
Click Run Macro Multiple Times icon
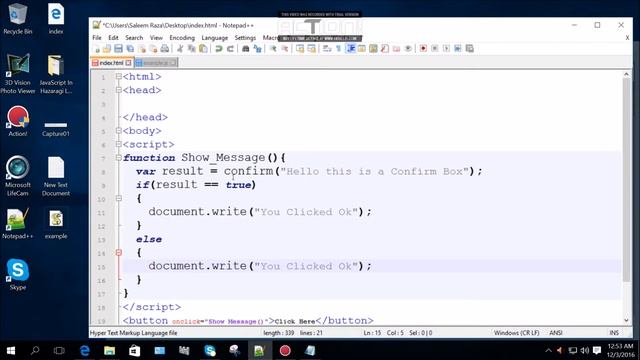point(458,49)
